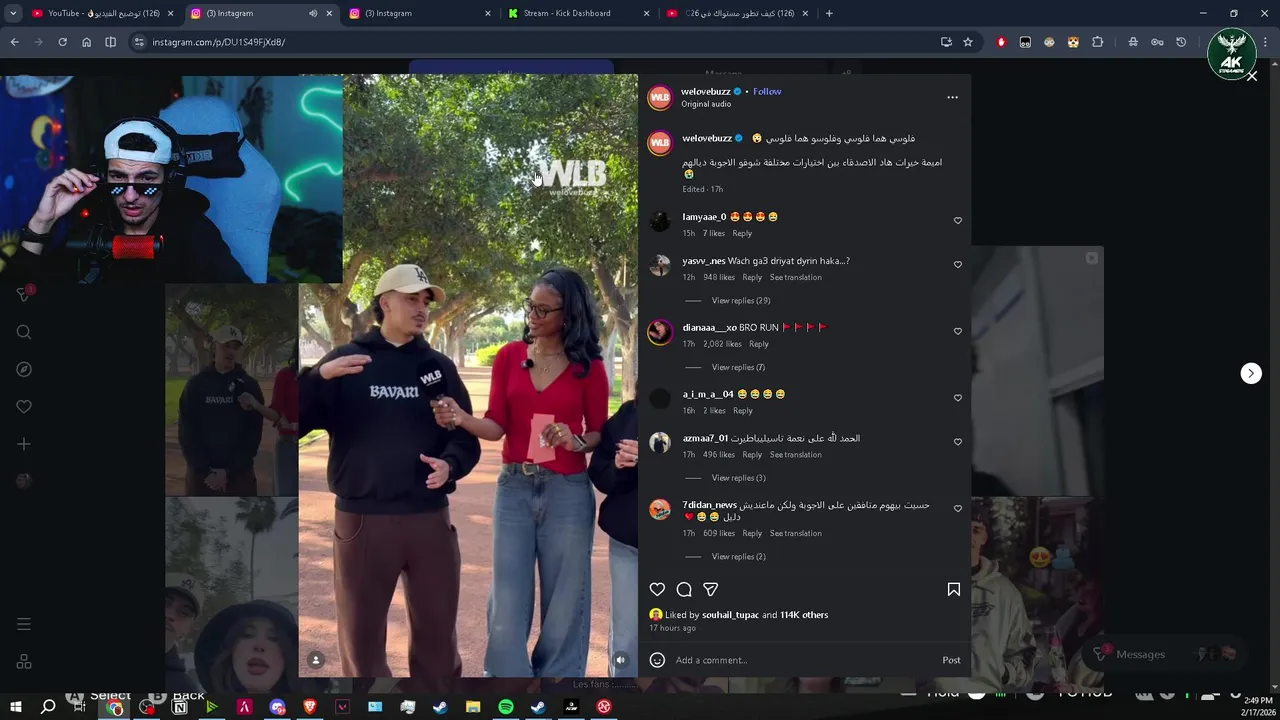Open the tab search dropdown arrow
Screen dimensions: 1280x720
tap(13, 13)
